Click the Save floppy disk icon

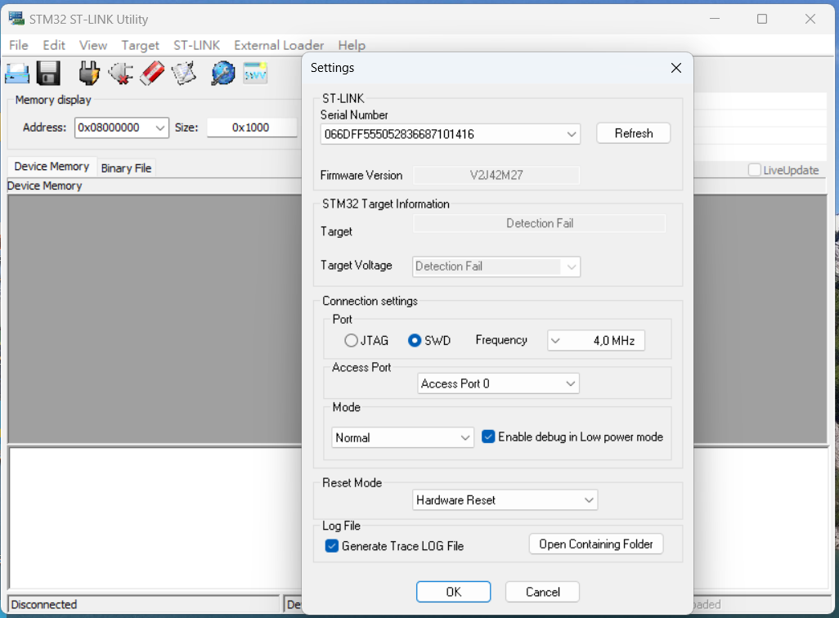pos(49,73)
